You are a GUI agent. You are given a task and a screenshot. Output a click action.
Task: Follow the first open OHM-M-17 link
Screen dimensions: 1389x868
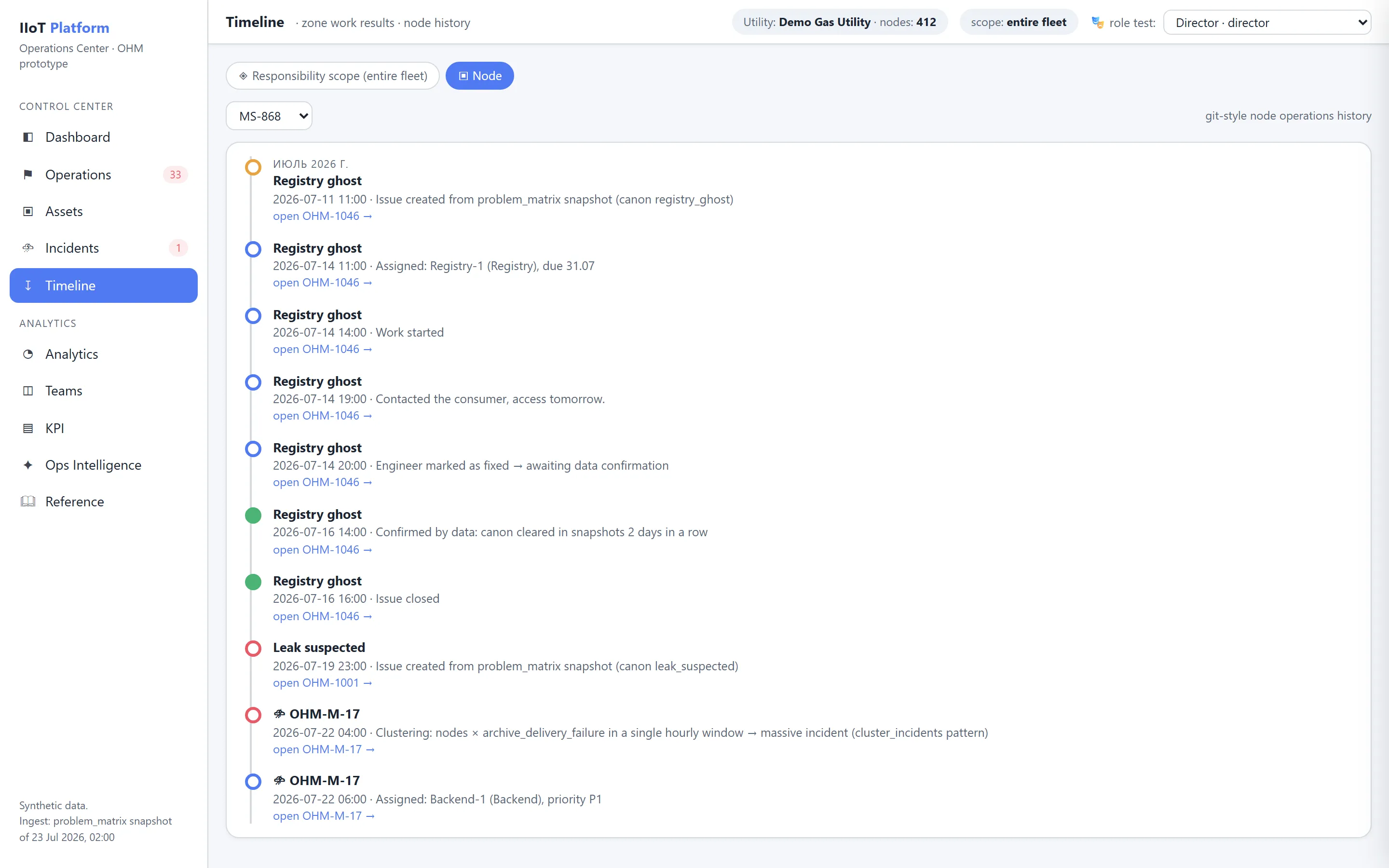pyautogui.click(x=324, y=750)
